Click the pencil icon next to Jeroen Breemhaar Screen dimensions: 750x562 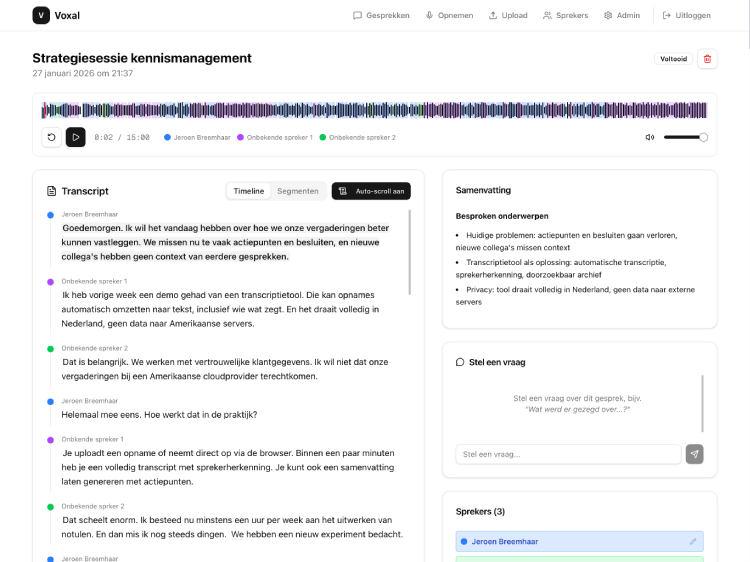(x=693, y=541)
